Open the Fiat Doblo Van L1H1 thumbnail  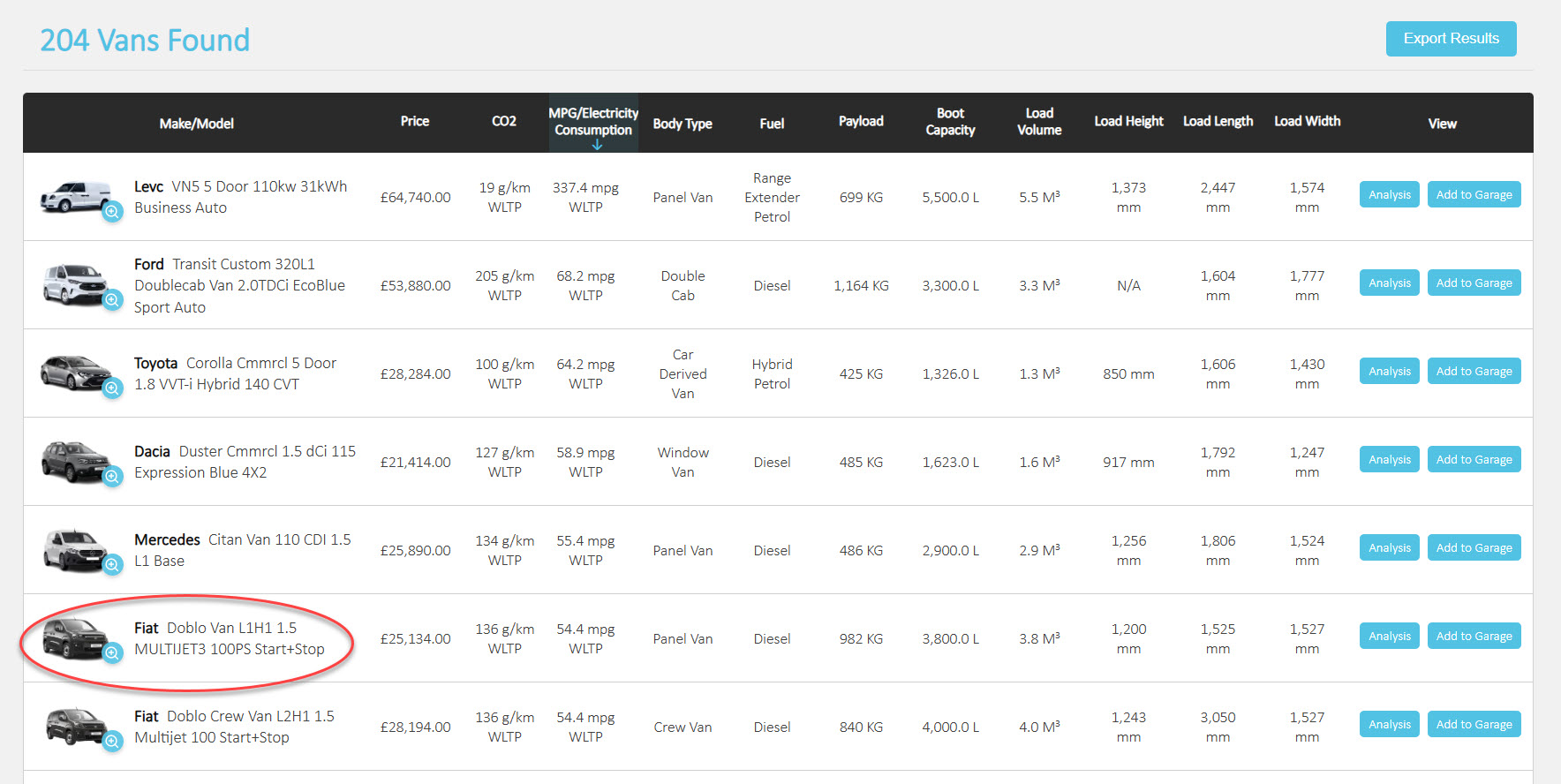tap(75, 637)
